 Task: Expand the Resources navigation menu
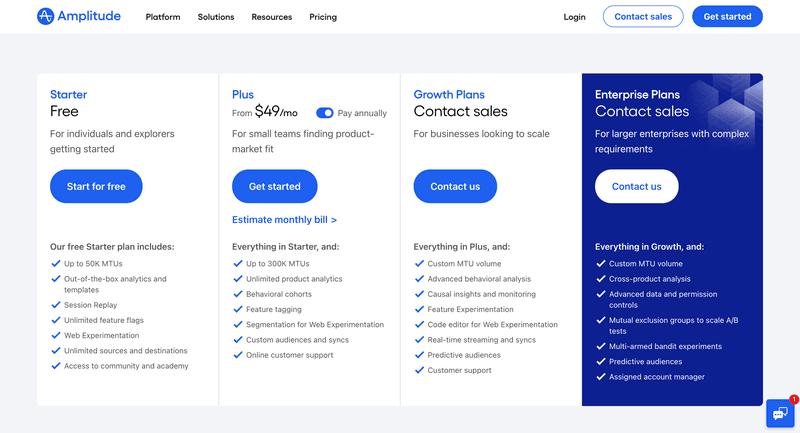tap(272, 17)
